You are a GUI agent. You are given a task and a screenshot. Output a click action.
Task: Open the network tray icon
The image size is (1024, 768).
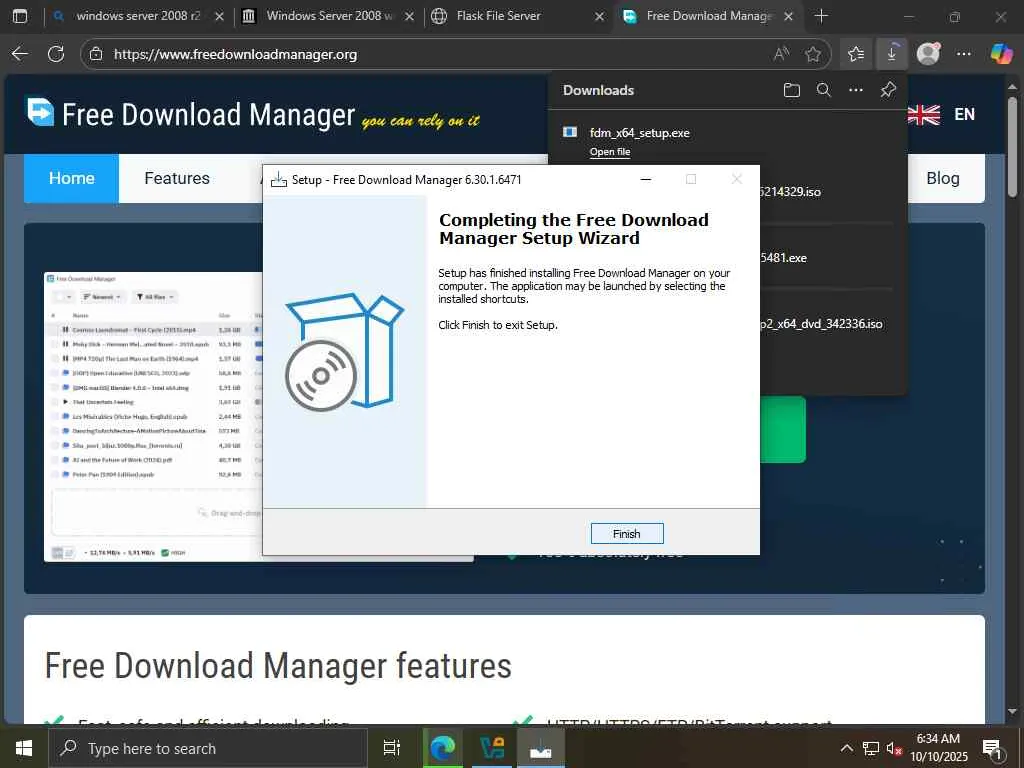click(871, 748)
